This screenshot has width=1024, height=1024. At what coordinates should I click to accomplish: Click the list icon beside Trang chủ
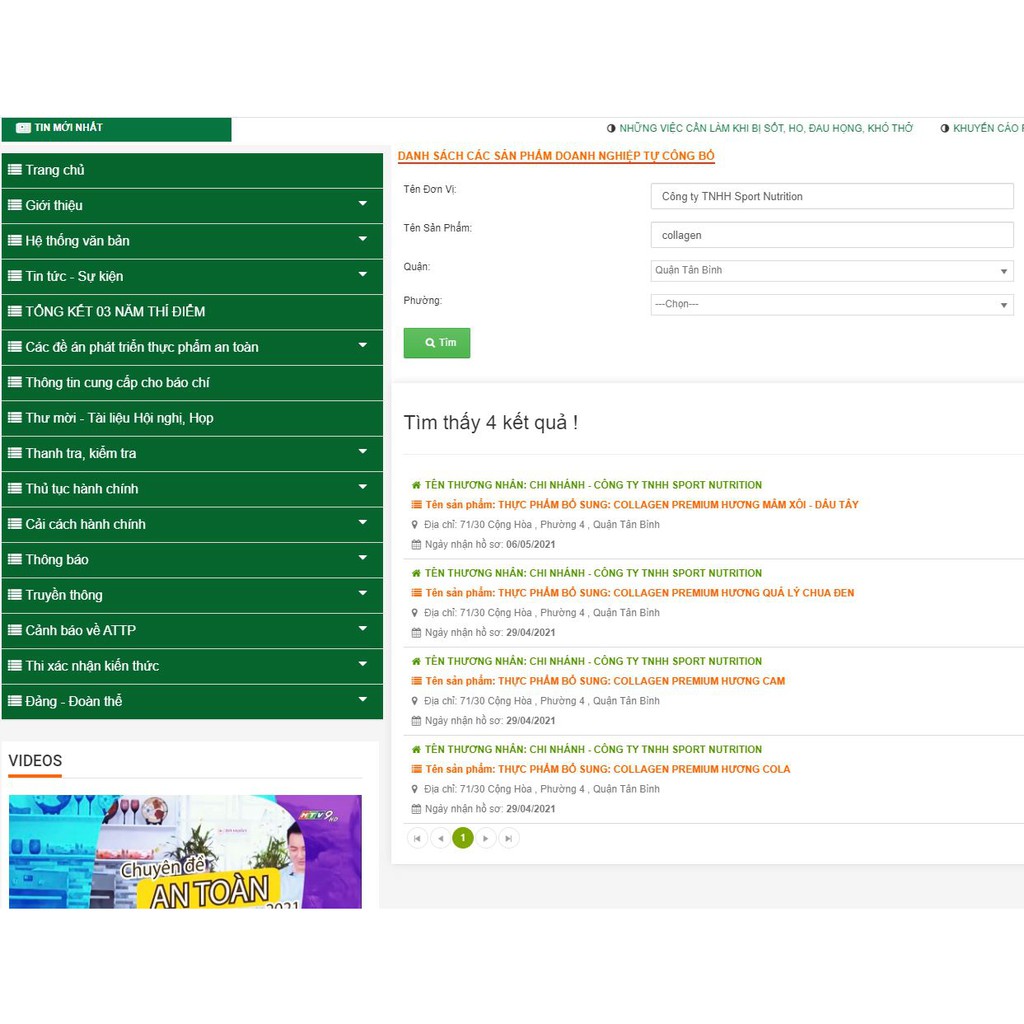pyautogui.click(x=15, y=170)
